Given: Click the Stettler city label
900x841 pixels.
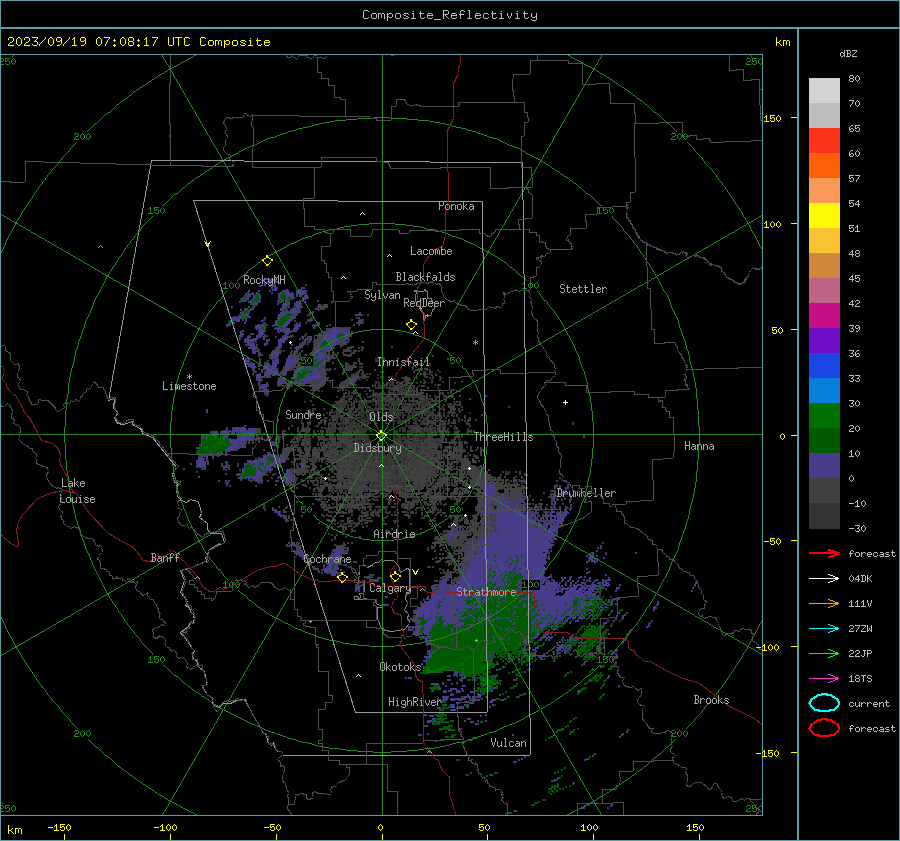Looking at the screenshot, I should coord(583,289).
